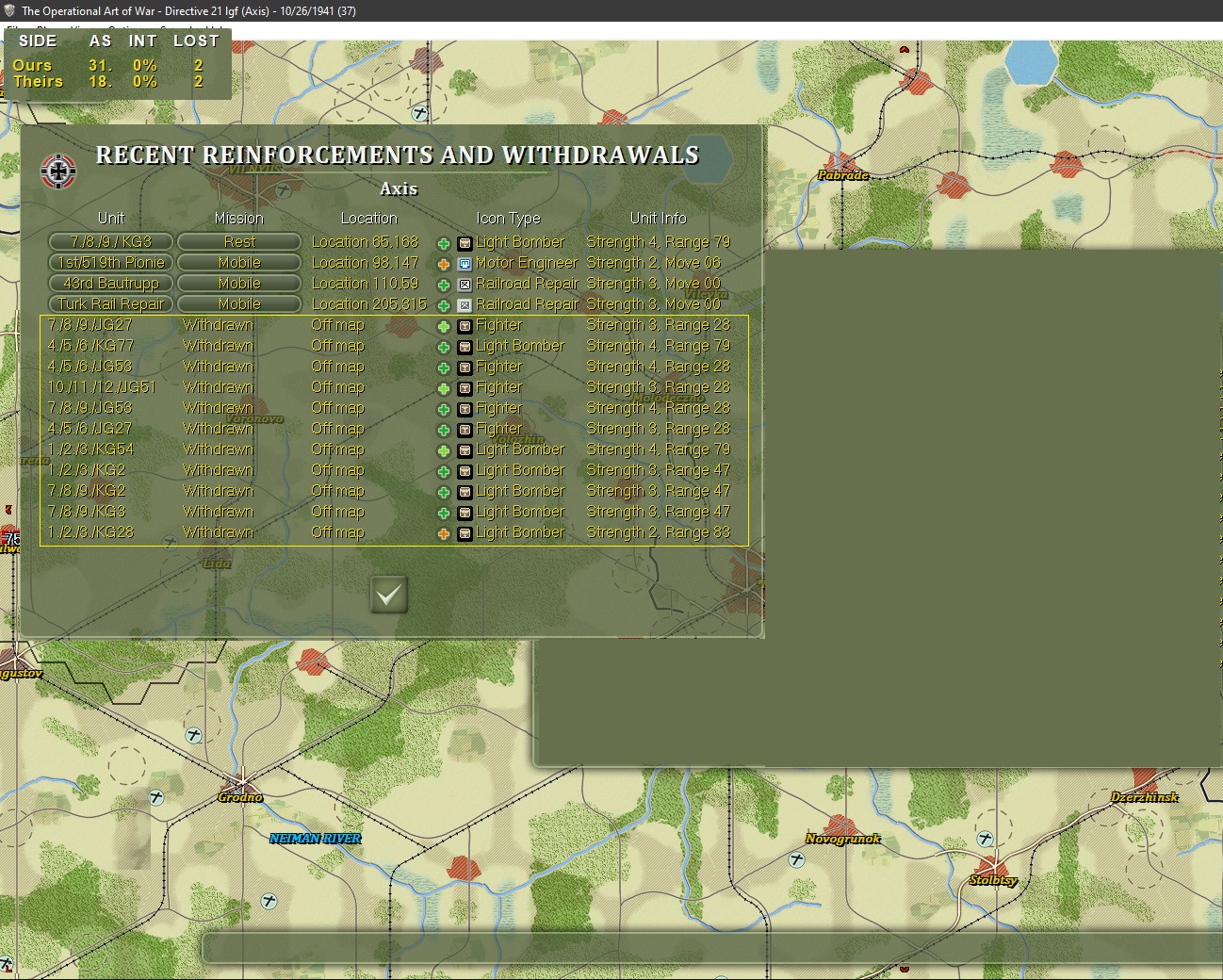Click the Fighter unit icon for 7./8./9./JG27
This screenshot has width=1223, height=980.
[465, 326]
